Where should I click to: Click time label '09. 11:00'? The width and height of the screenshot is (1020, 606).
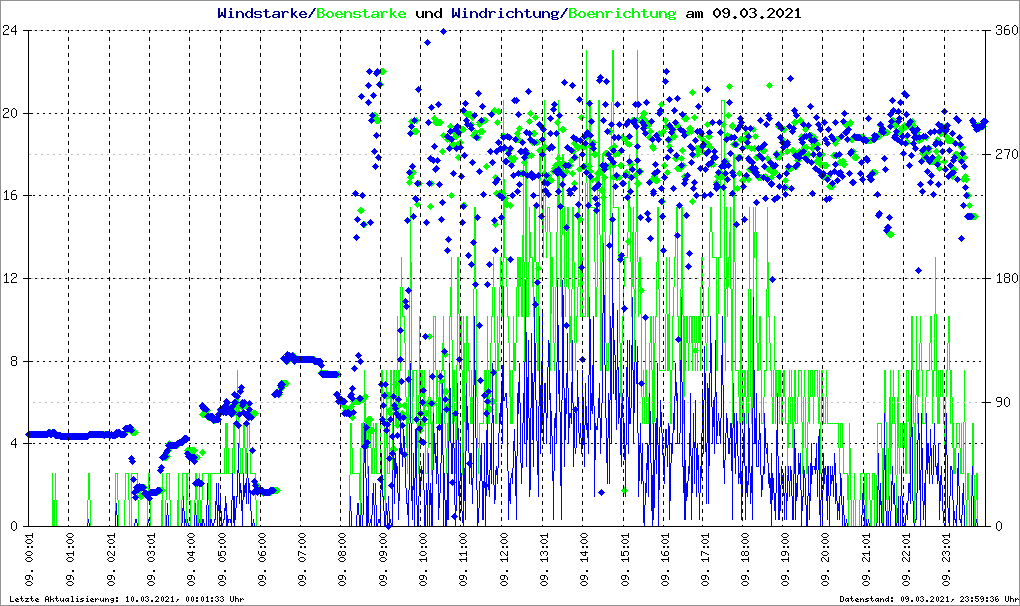(x=463, y=559)
